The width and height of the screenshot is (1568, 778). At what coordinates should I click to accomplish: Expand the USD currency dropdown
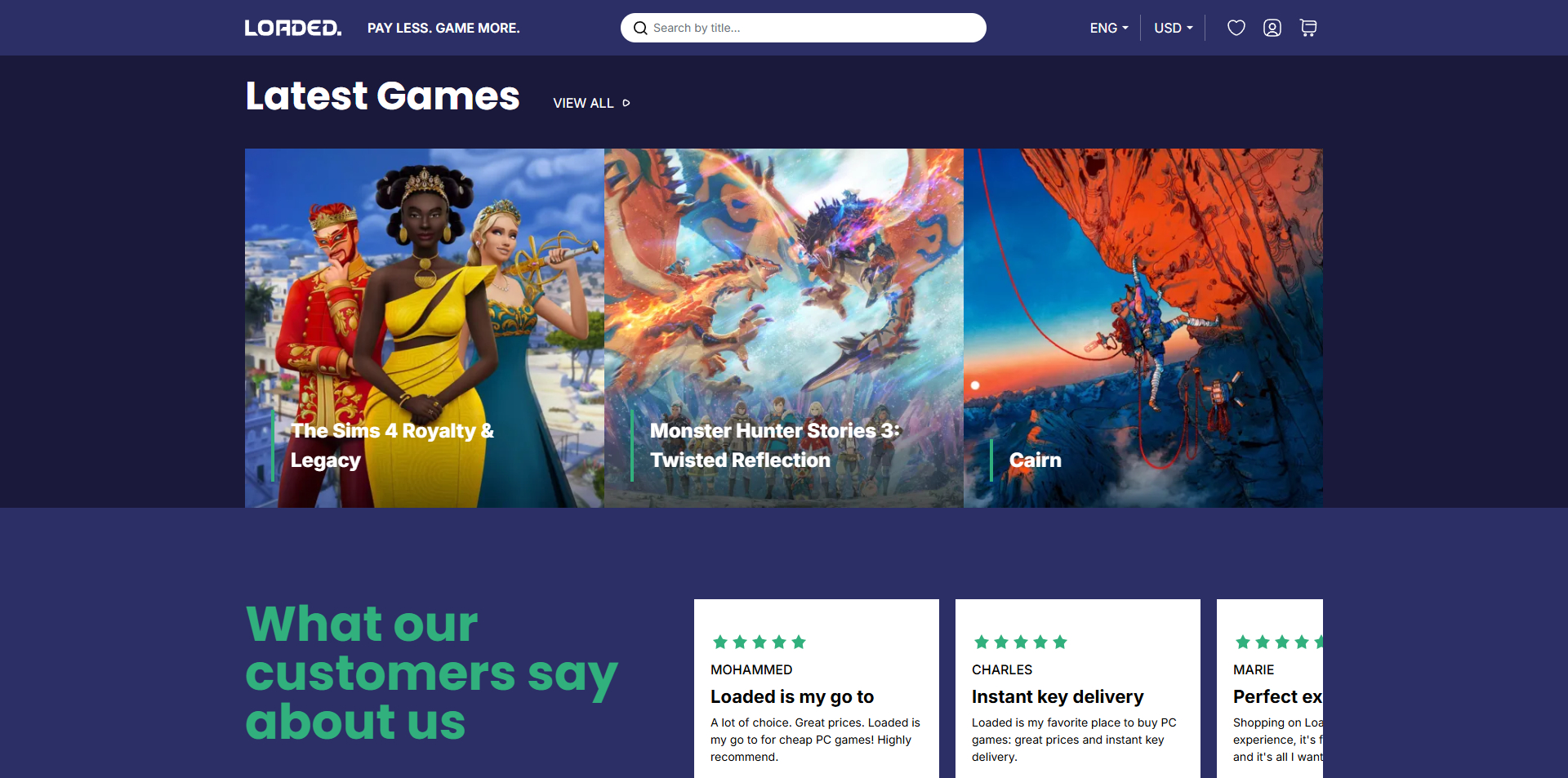click(1174, 28)
